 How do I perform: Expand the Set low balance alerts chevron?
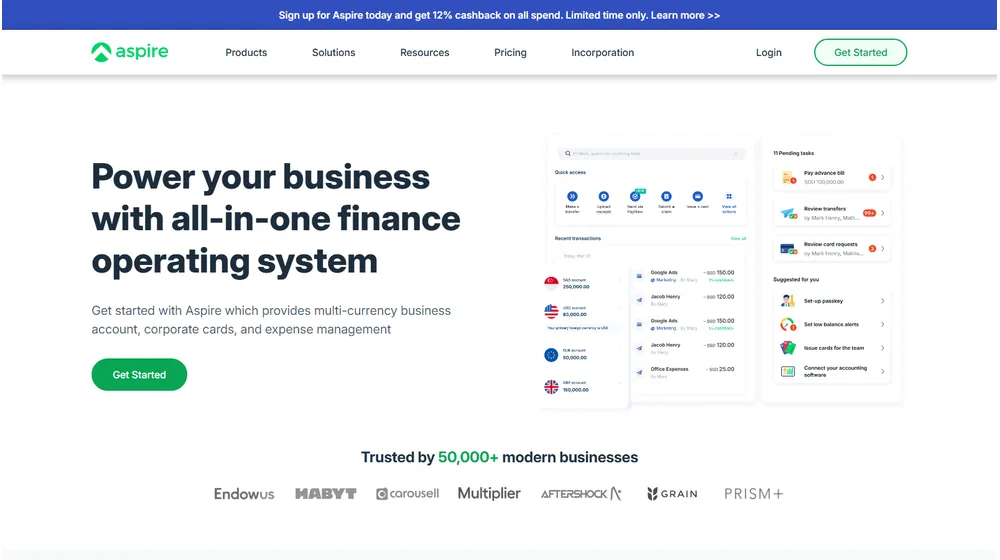tap(883, 324)
